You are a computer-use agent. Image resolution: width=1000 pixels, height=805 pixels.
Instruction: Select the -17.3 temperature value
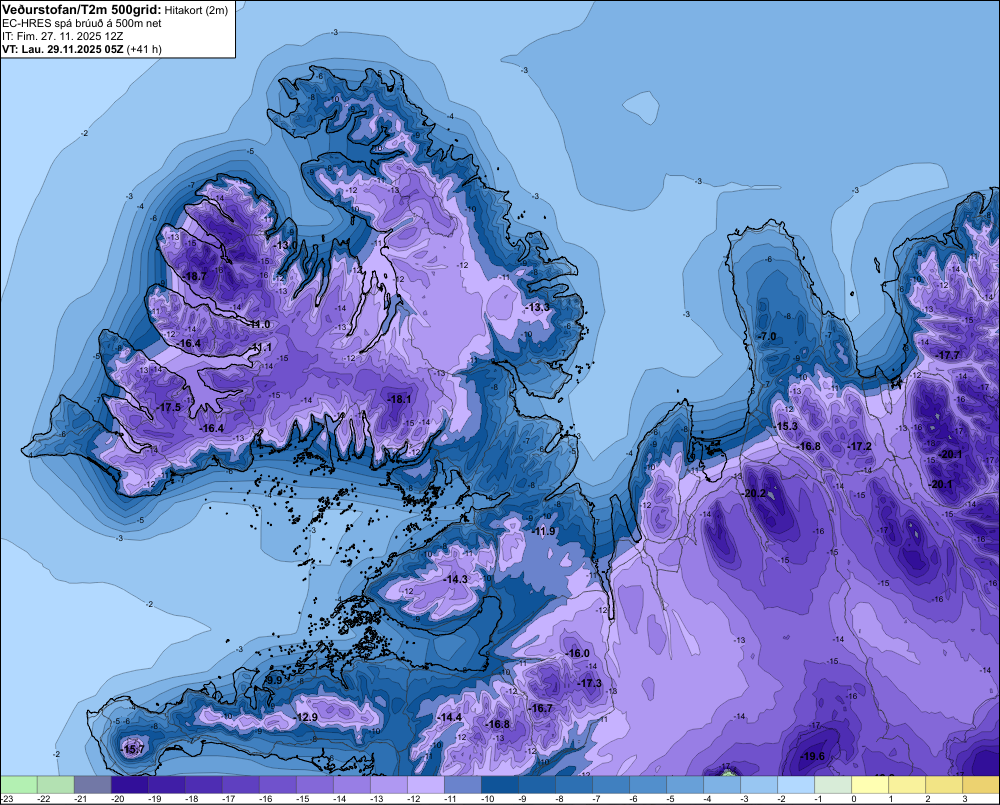click(x=589, y=683)
